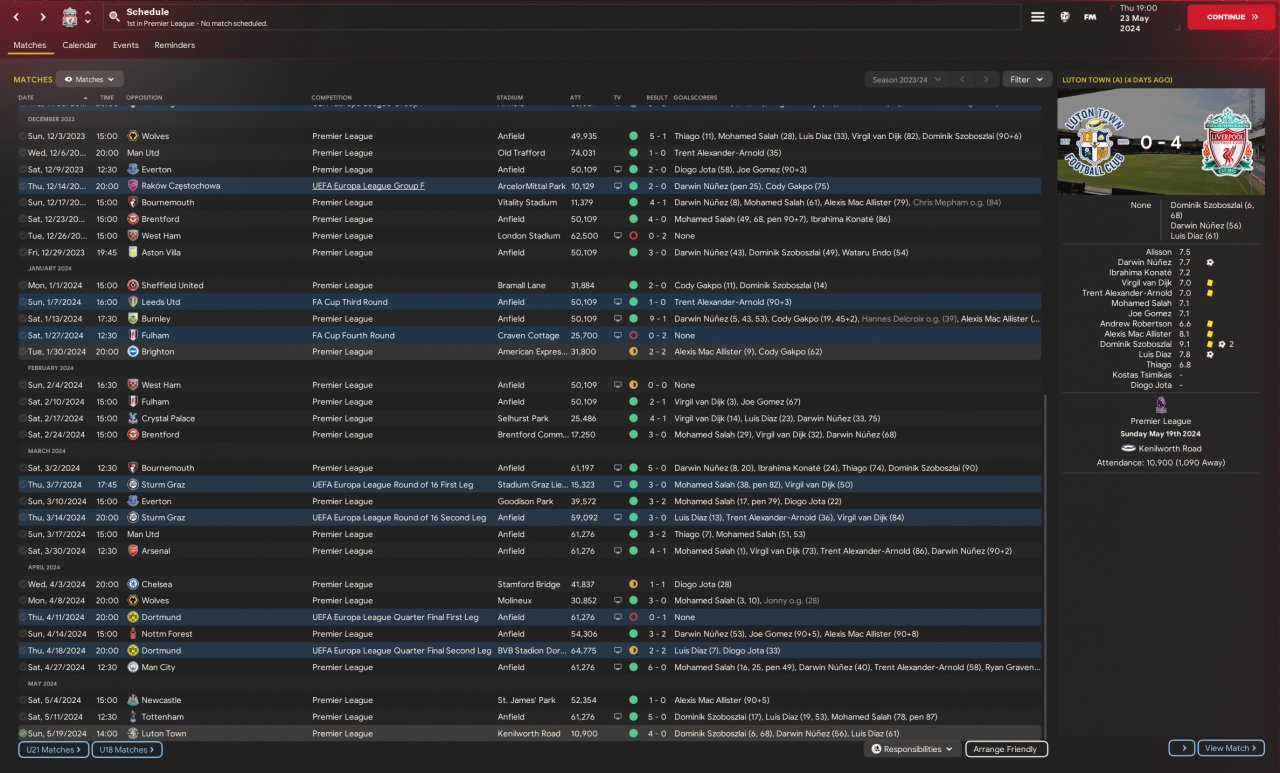Switch to the Events tab
Viewport: 1280px width, 773px height.
[x=126, y=45]
